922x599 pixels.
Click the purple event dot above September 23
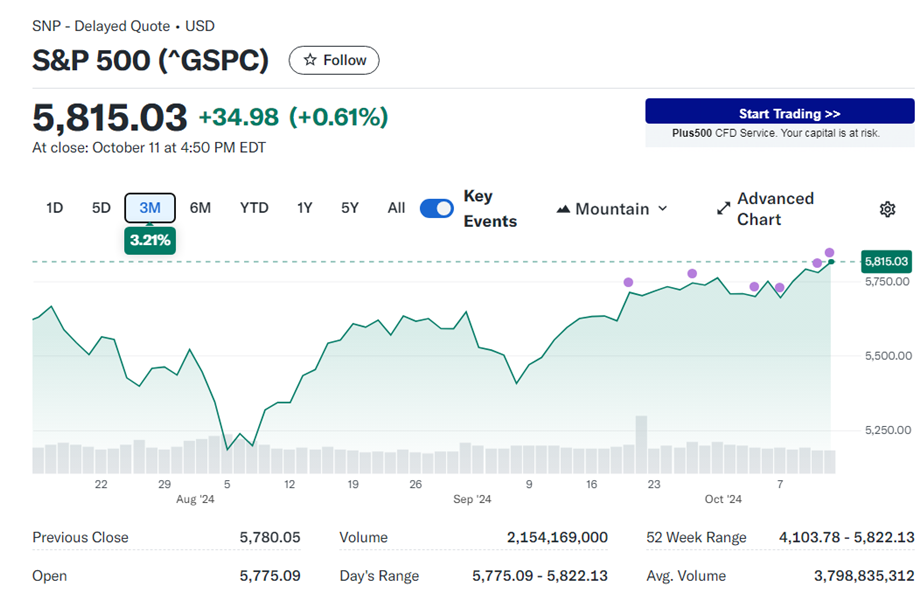point(628,283)
